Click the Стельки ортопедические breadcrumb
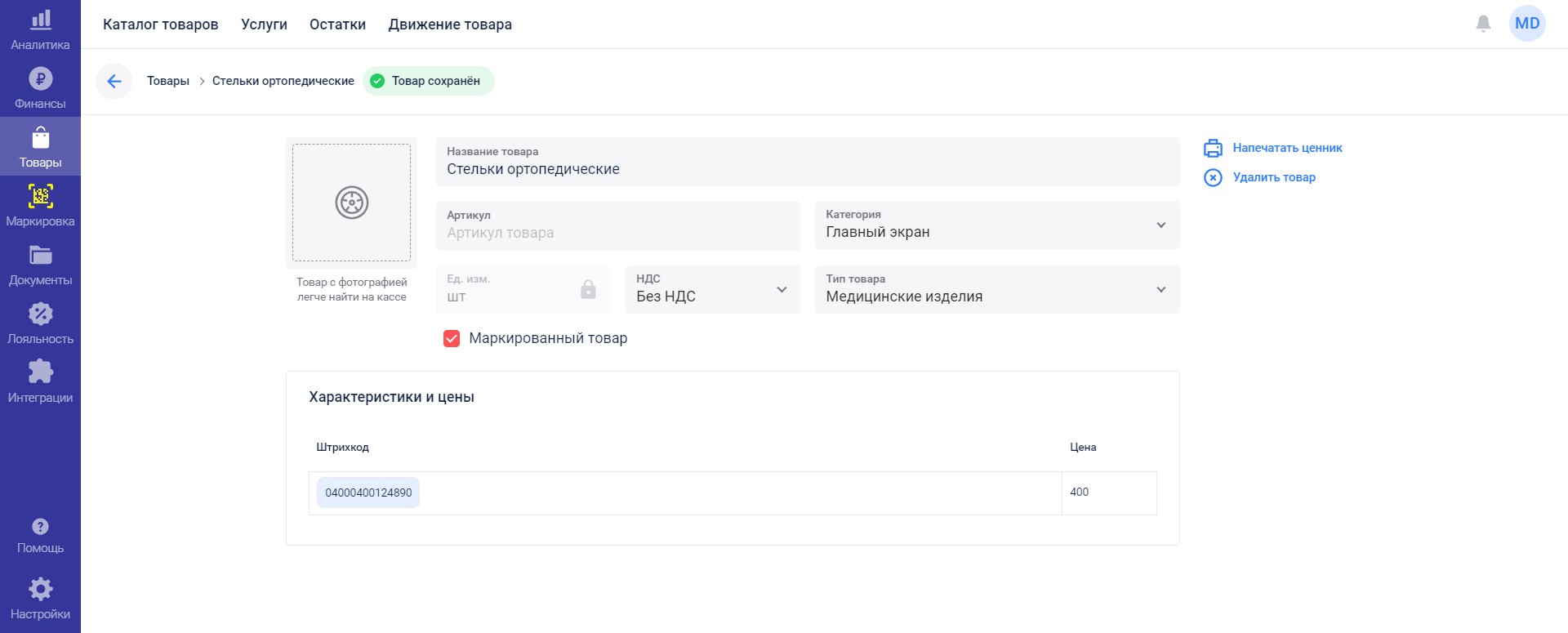This screenshot has height=633, width=1568. [283, 81]
